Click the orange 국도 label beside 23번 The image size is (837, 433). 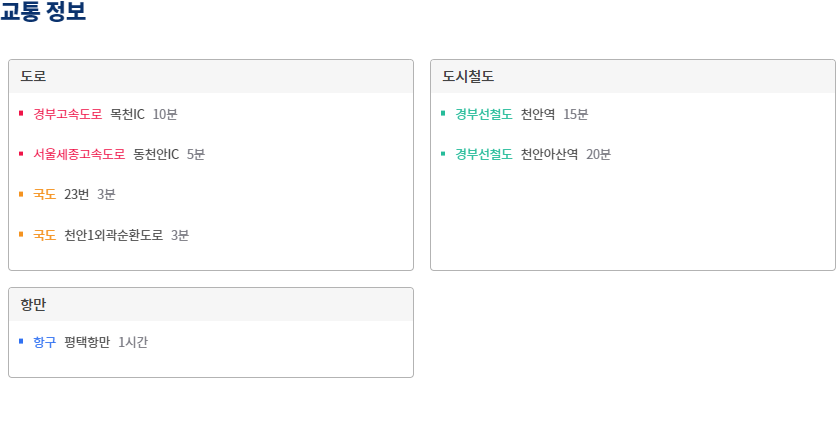click(45, 194)
